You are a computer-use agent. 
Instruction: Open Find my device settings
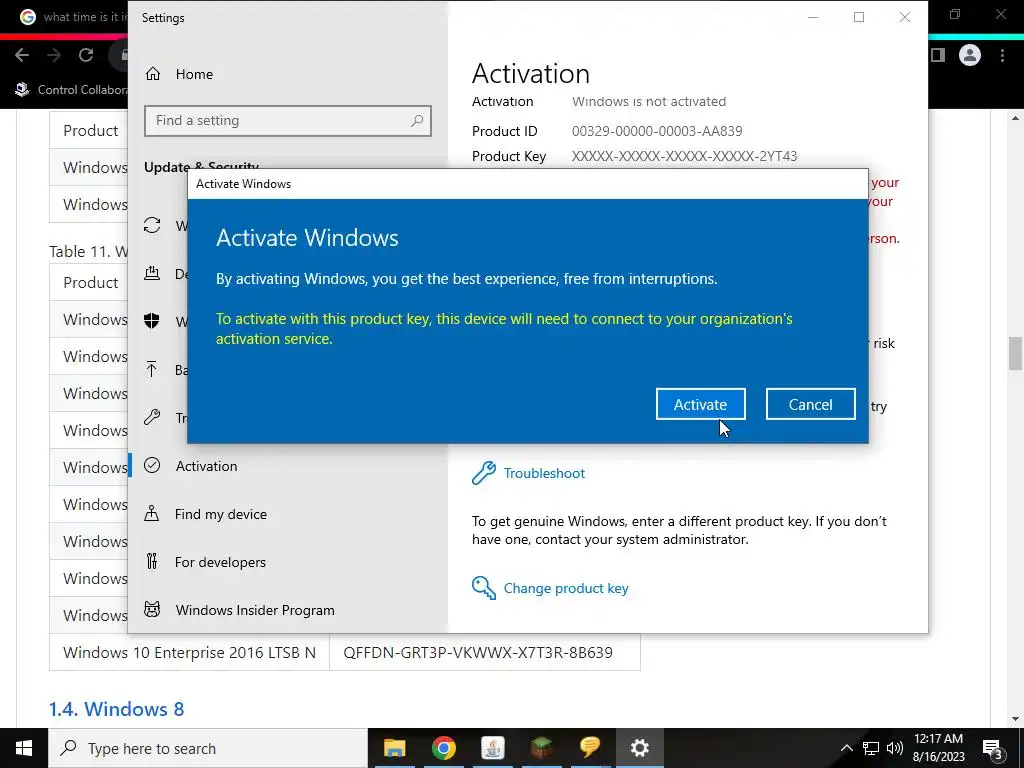pyautogui.click(x=221, y=515)
